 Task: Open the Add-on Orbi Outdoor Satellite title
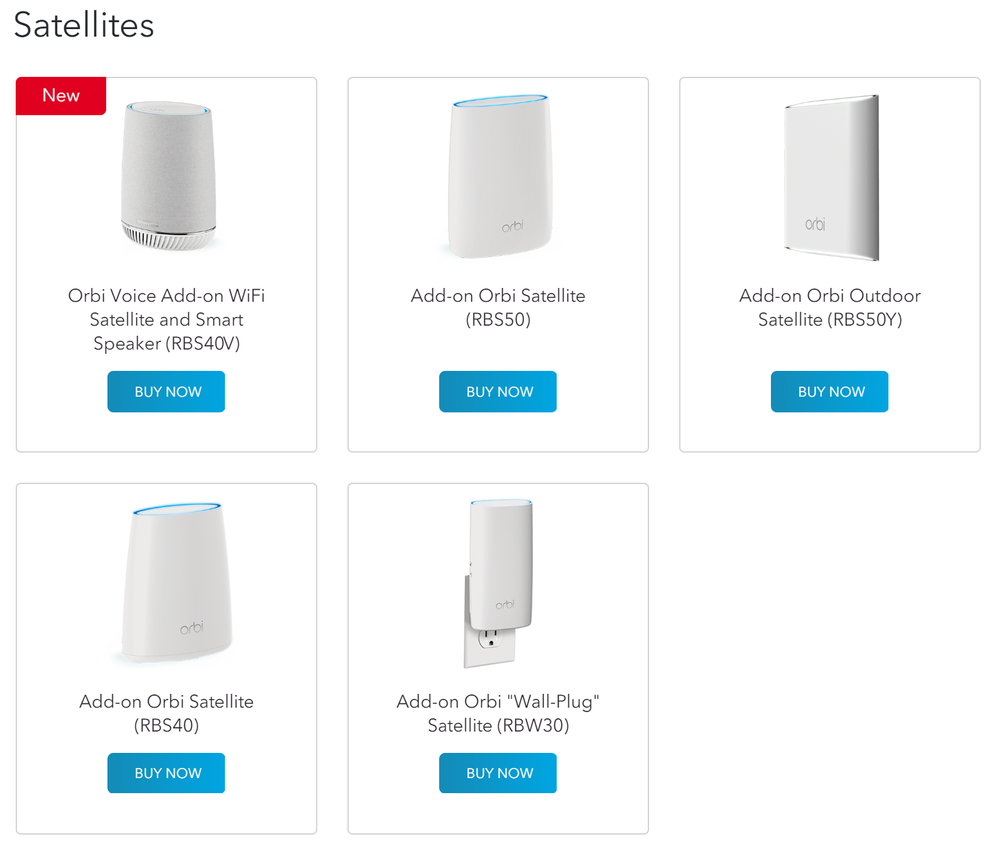pyautogui.click(x=829, y=307)
